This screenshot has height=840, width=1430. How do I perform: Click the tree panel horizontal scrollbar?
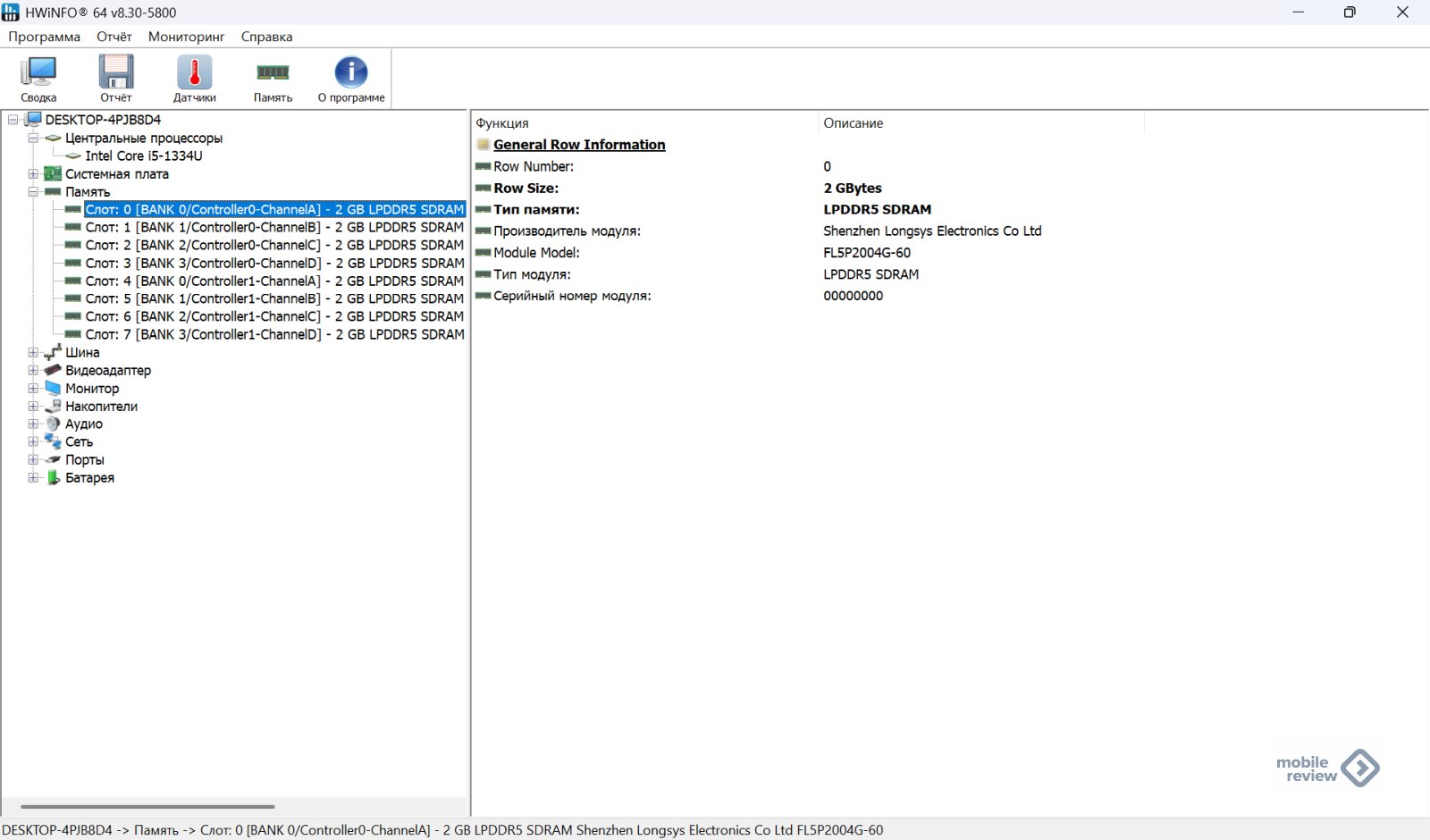pos(147,806)
